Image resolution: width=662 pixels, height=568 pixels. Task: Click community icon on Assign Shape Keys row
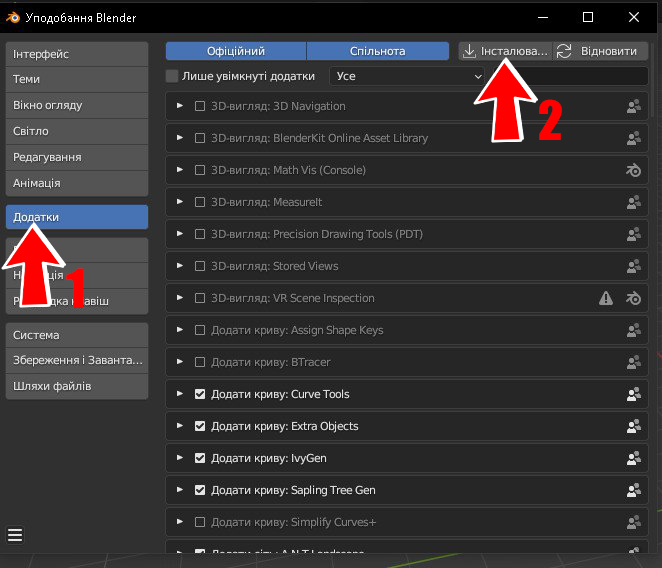[x=634, y=330]
